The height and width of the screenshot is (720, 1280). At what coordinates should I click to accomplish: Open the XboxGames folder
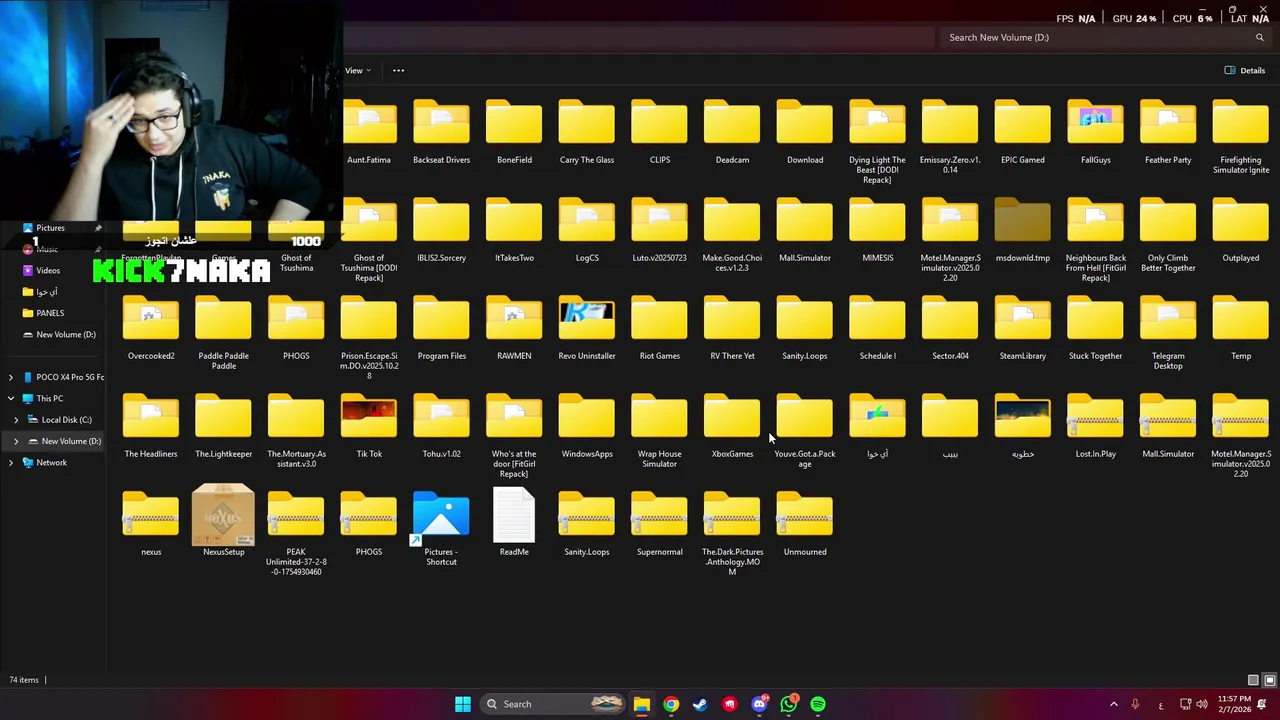tap(732, 426)
